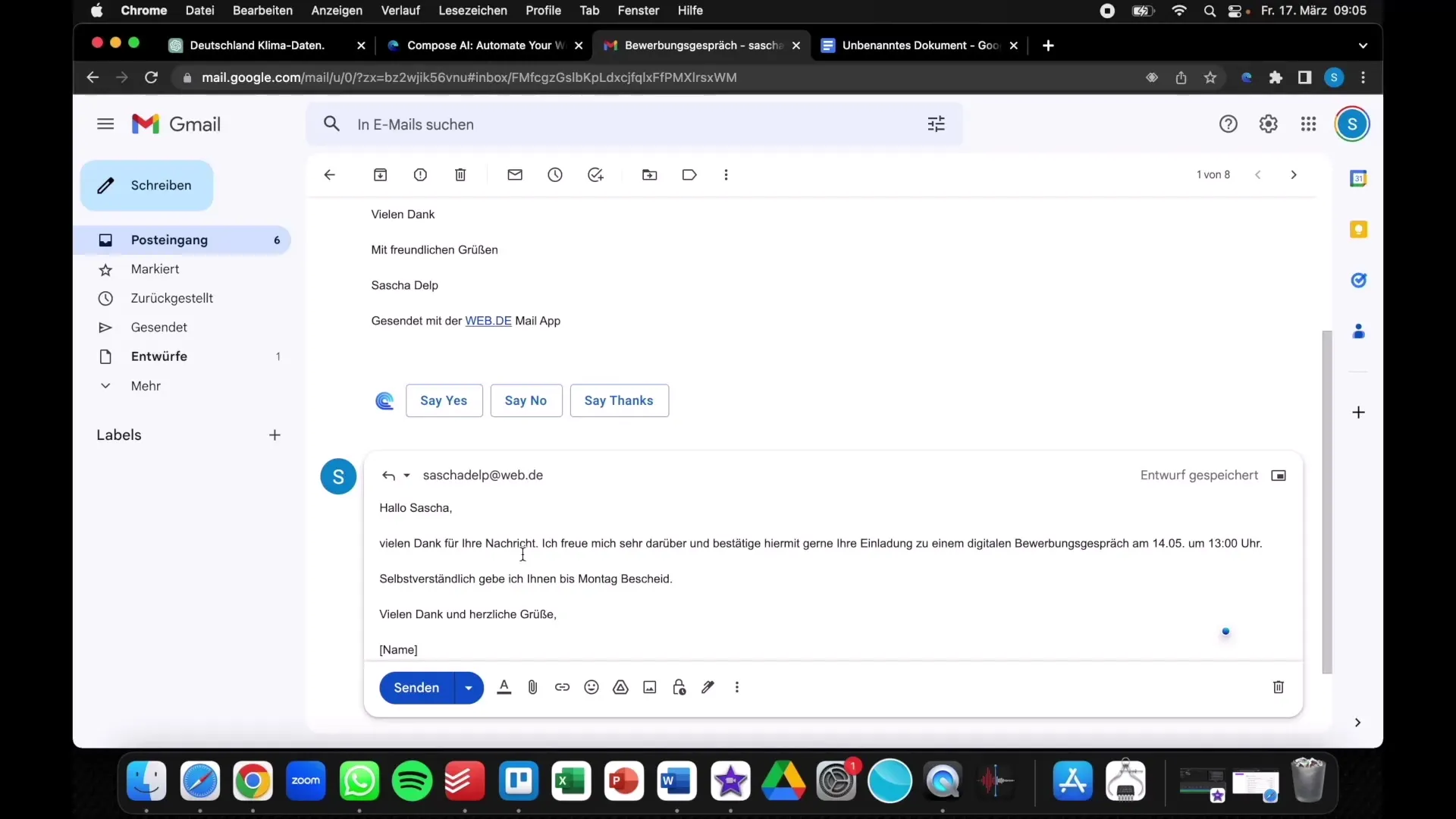Bookmark page star icon
The image size is (1456, 819).
(x=1210, y=78)
